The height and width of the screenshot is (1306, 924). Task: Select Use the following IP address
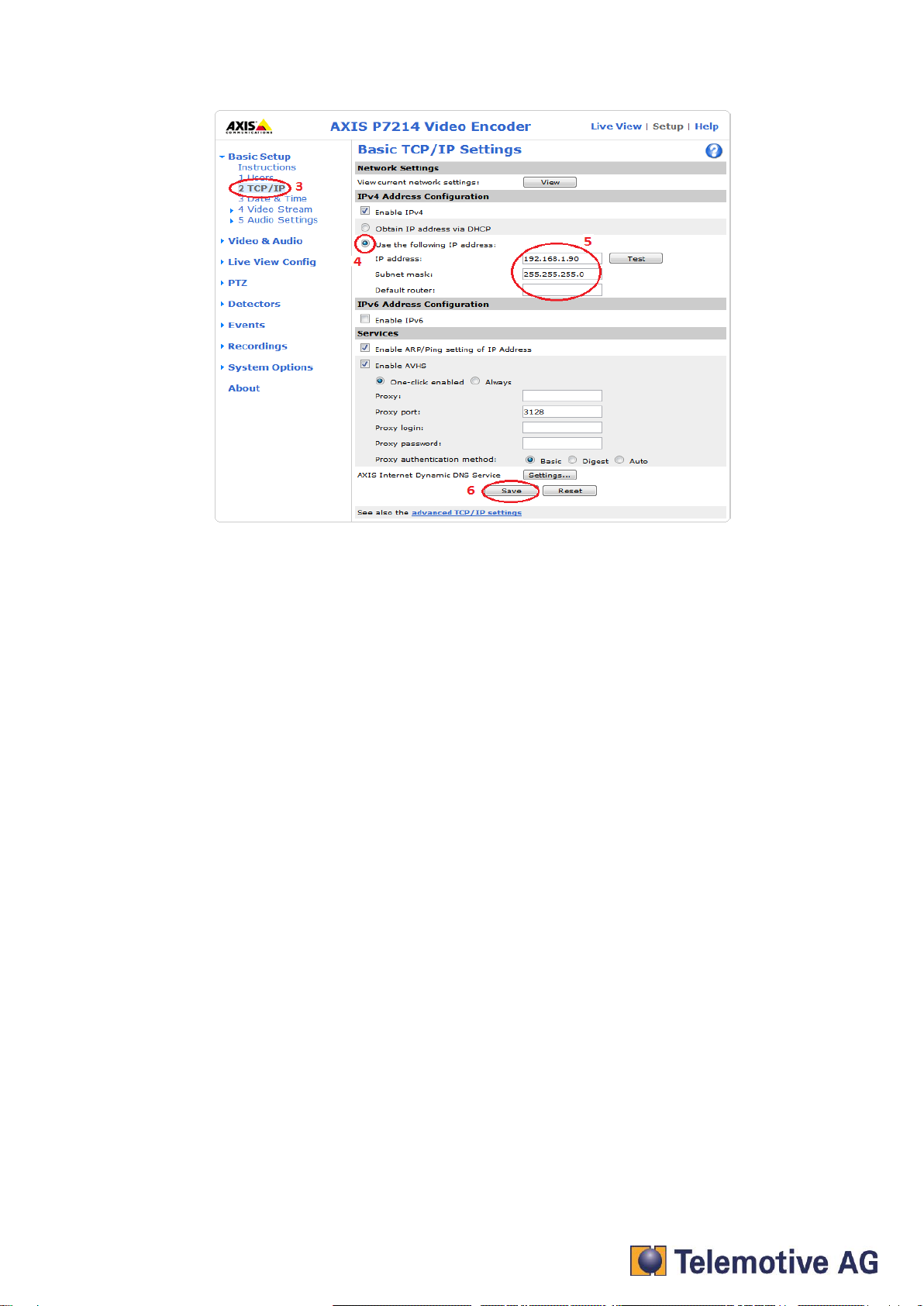pos(365,243)
